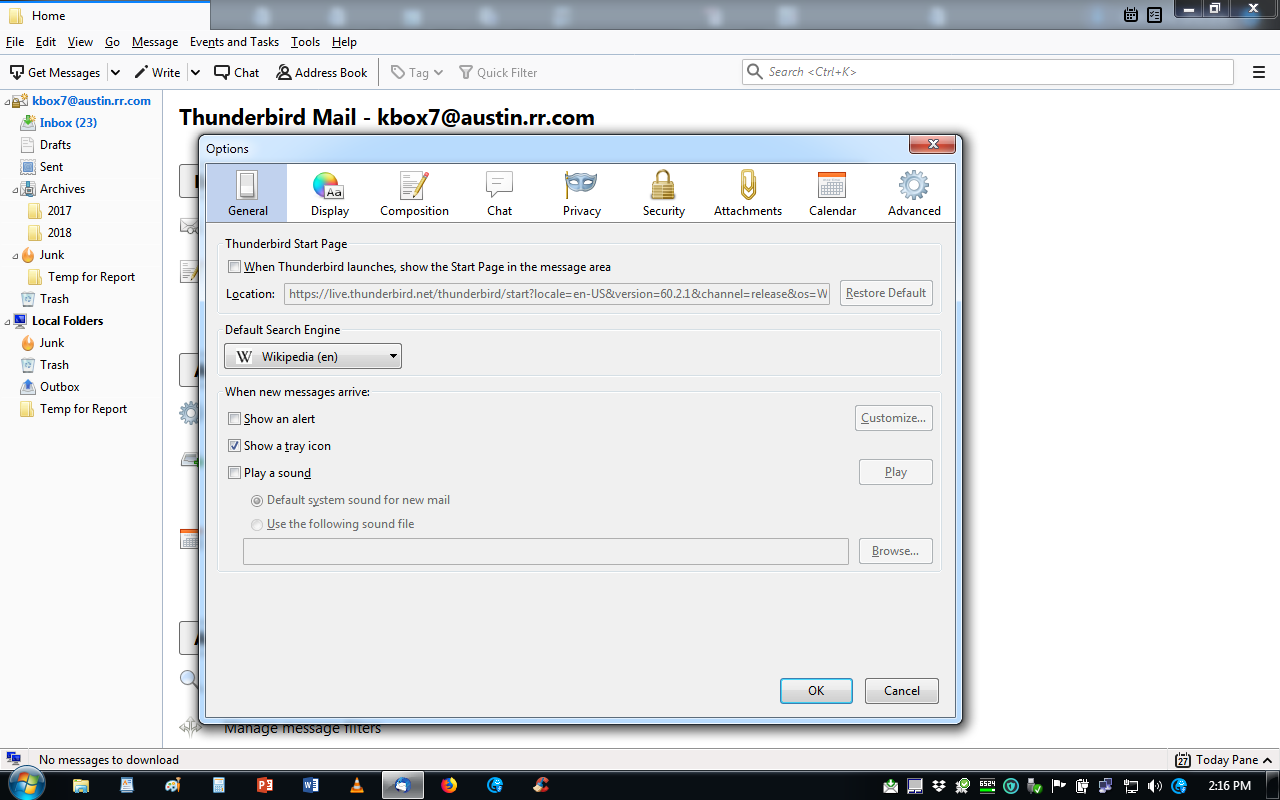1280x800 pixels.
Task: Open the Drafts folder
Action: [55, 145]
